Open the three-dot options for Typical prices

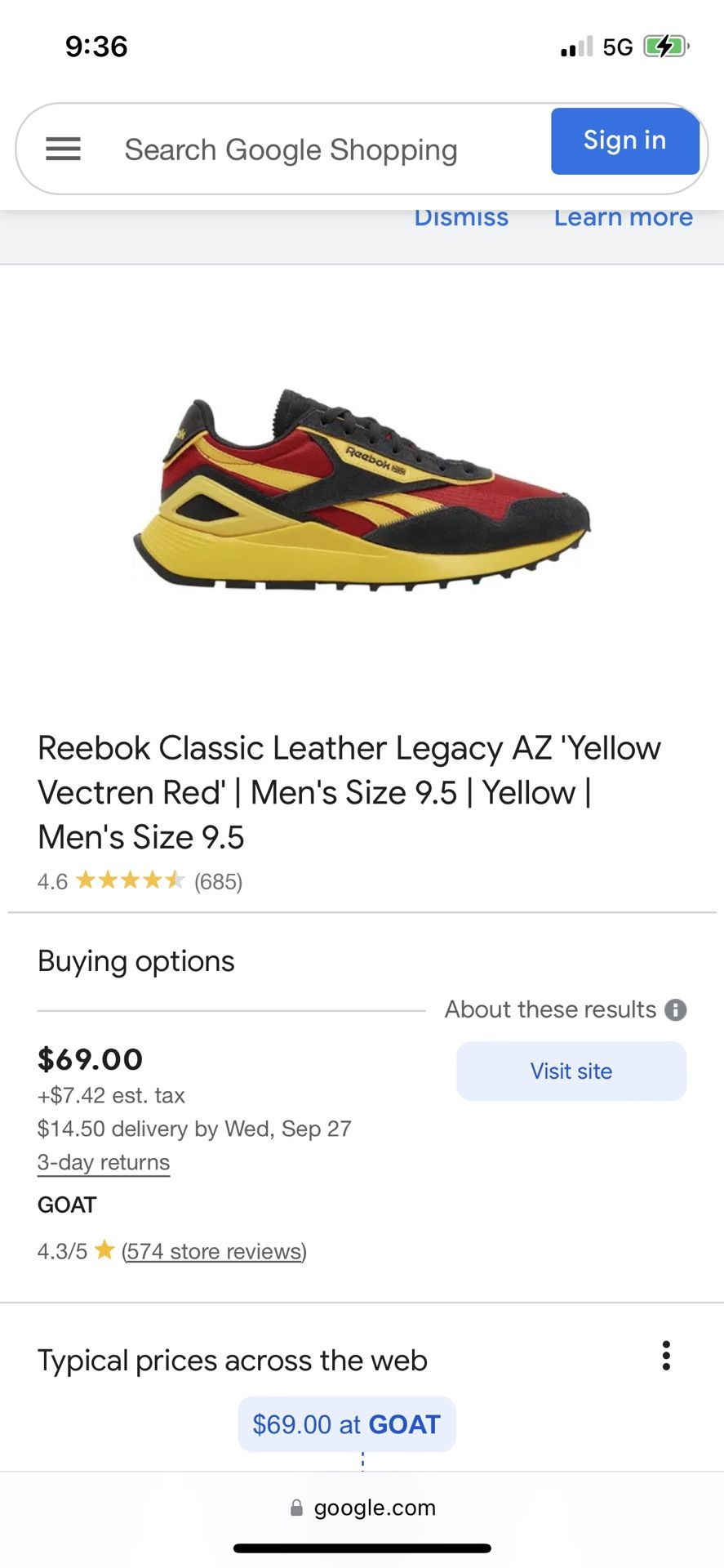[x=667, y=1356]
